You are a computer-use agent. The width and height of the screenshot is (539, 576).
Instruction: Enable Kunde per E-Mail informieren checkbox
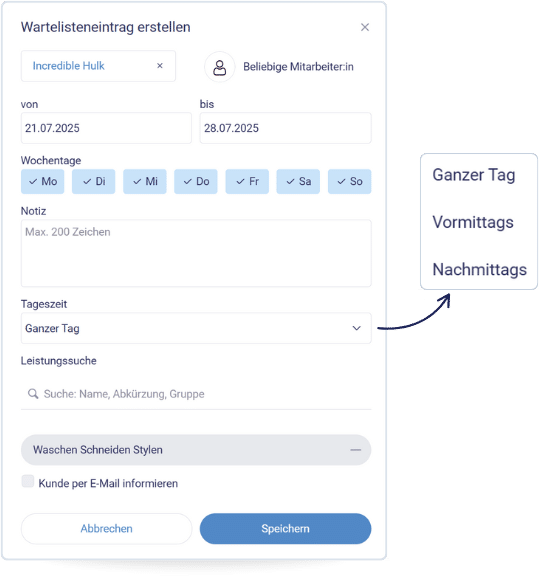28,481
